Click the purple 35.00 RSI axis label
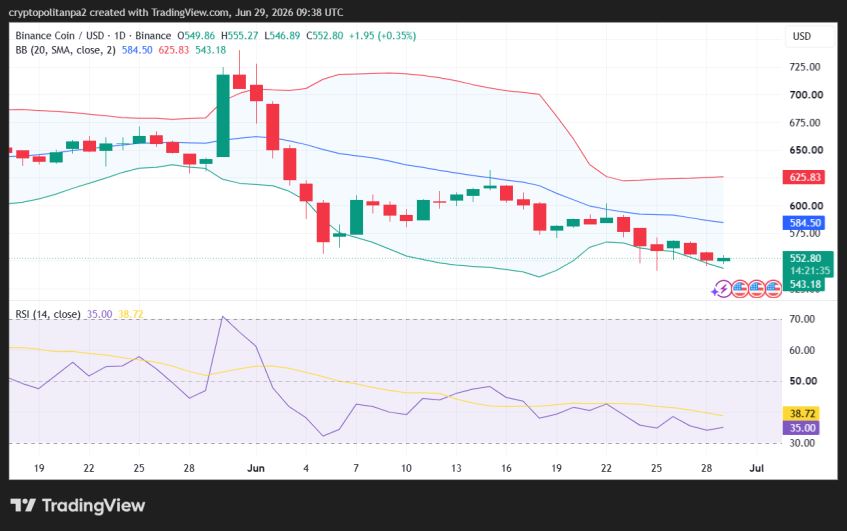Screen dimensions: 847x531 [x=802, y=428]
